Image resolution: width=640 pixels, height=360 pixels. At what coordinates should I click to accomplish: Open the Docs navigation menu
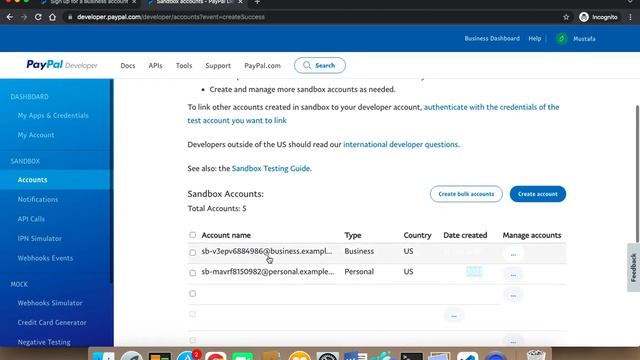tap(128, 66)
